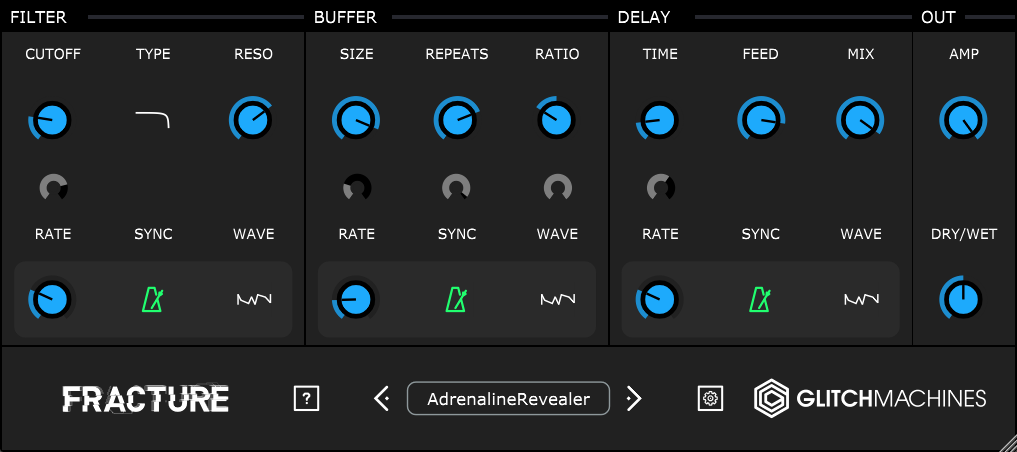This screenshot has height=452, width=1017.
Task: Click the output AMP knob
Action: 963,120
